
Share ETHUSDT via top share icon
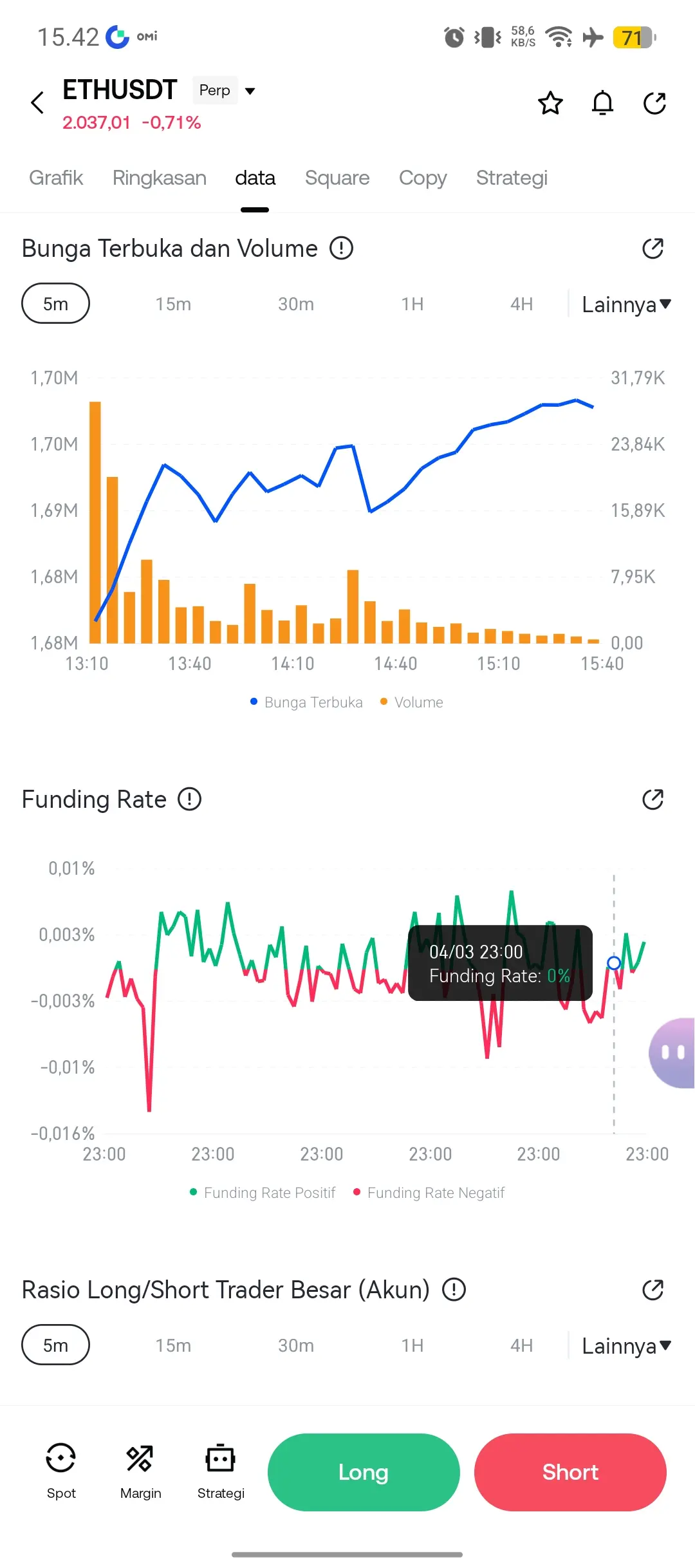point(654,103)
